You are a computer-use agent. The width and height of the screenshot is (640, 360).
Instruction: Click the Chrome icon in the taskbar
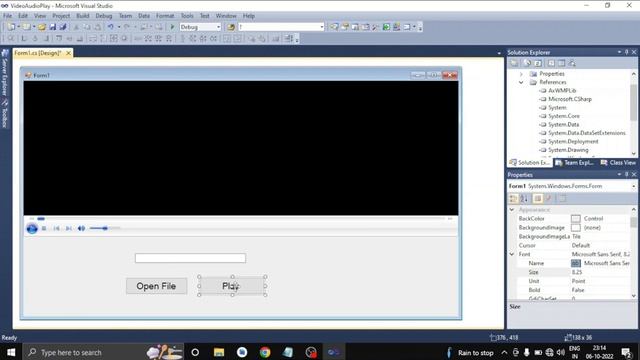(265, 352)
